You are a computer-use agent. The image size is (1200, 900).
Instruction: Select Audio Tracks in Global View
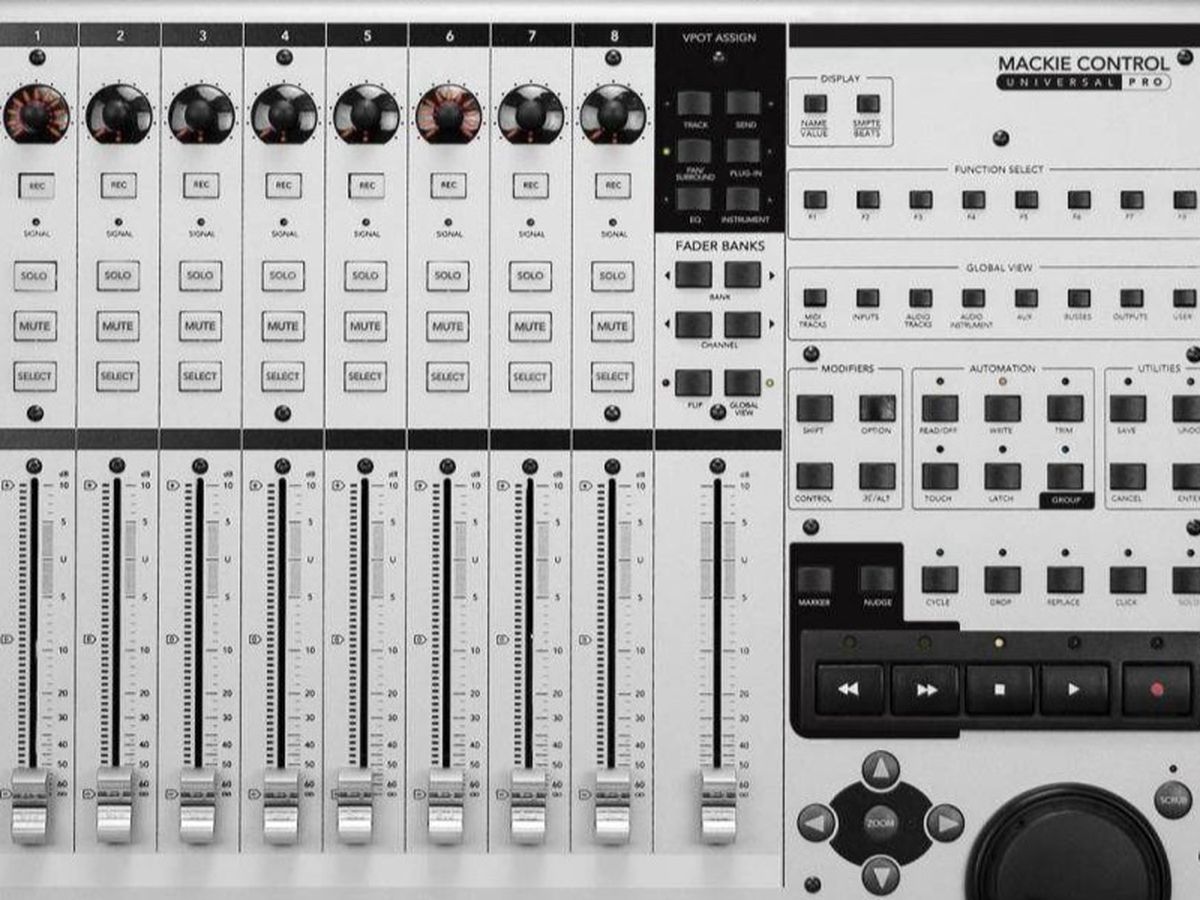(920, 298)
